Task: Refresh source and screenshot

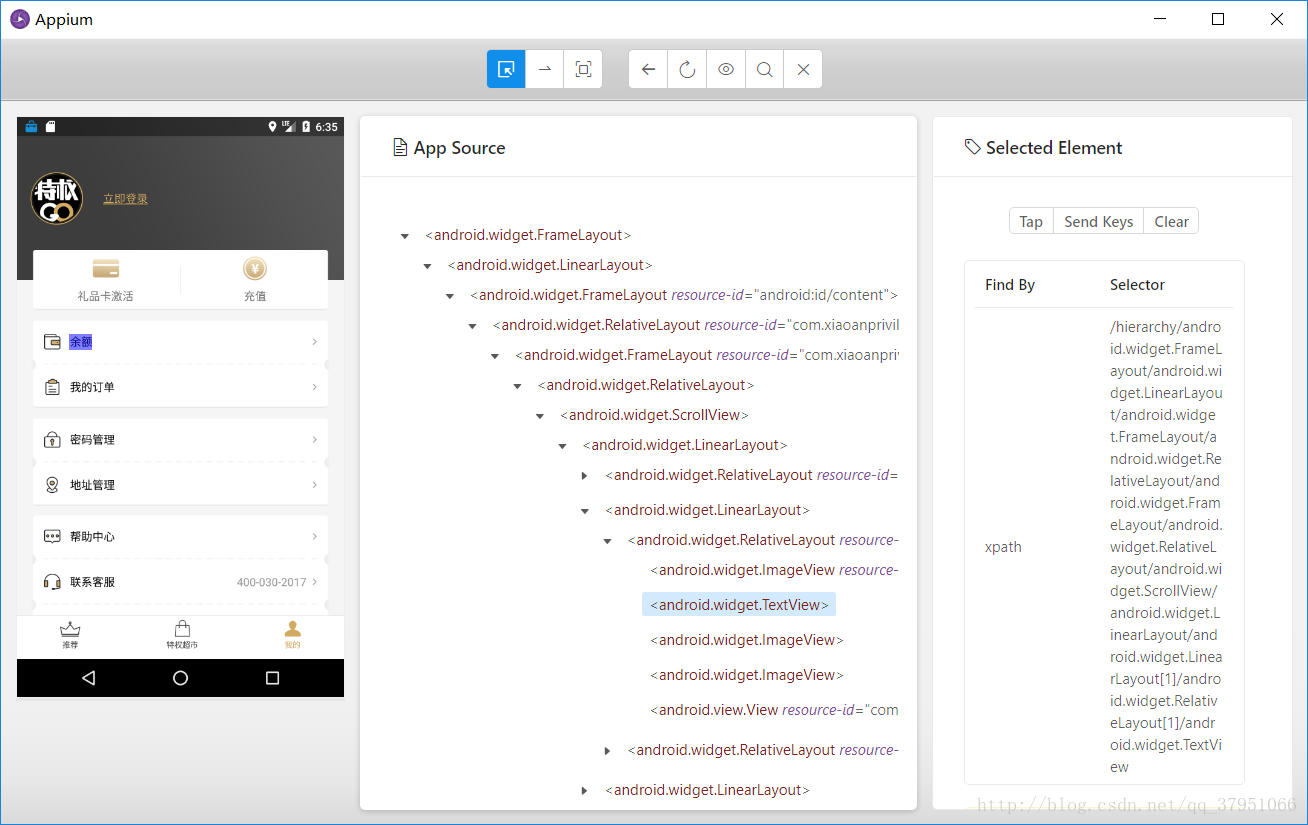Action: [687, 69]
